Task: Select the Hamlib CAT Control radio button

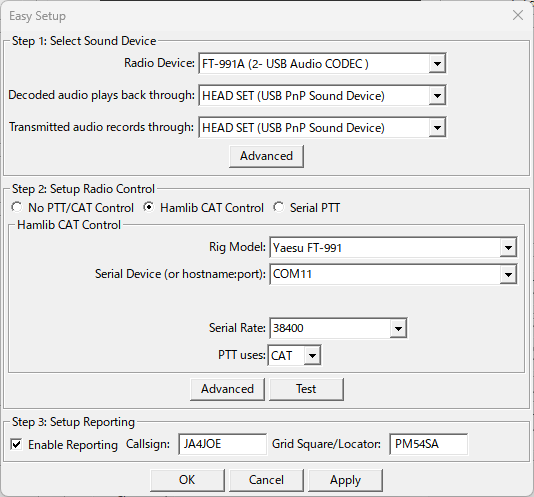Action: pos(148,207)
